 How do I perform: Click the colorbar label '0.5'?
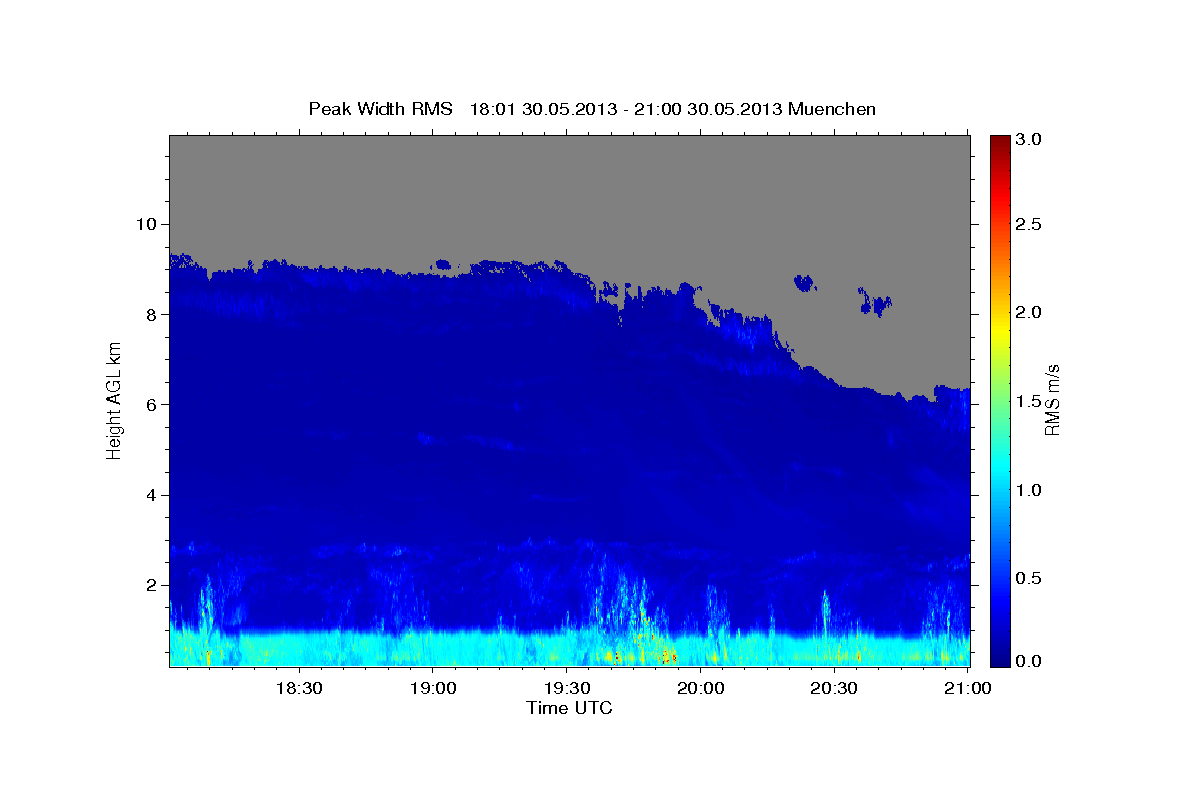(1029, 578)
